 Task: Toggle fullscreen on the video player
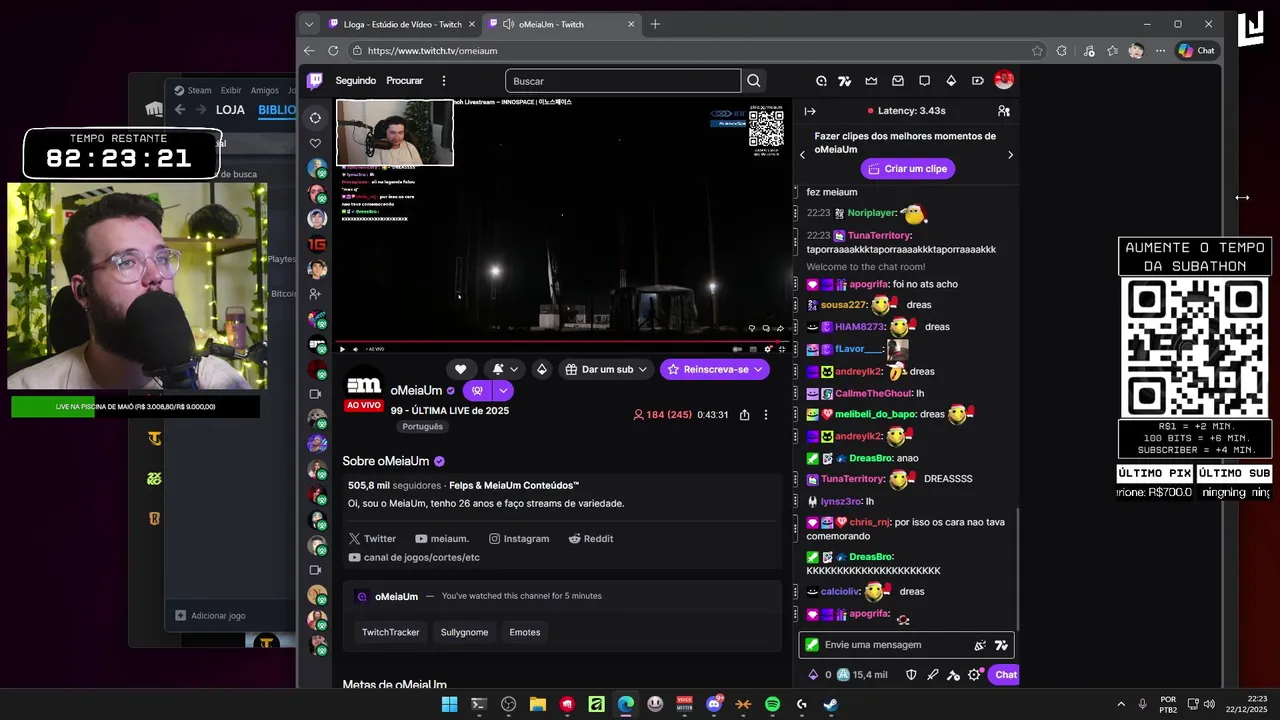[x=781, y=349]
